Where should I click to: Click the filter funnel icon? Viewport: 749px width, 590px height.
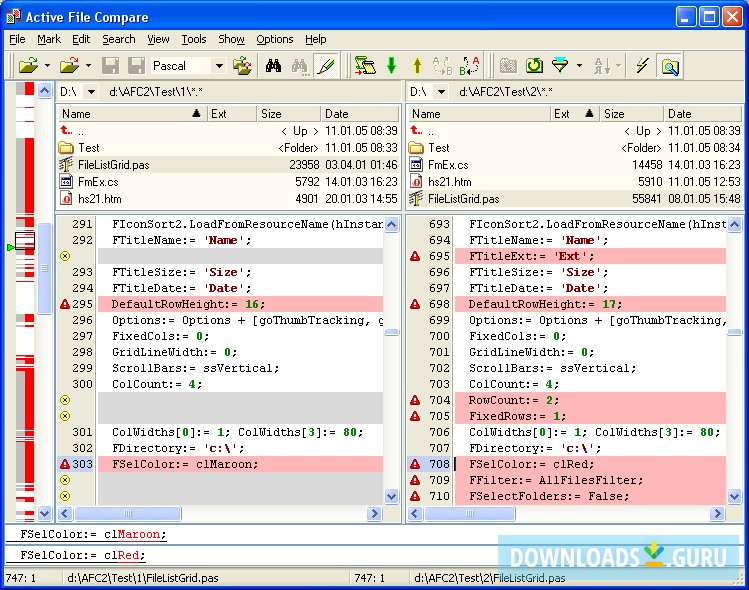point(559,65)
